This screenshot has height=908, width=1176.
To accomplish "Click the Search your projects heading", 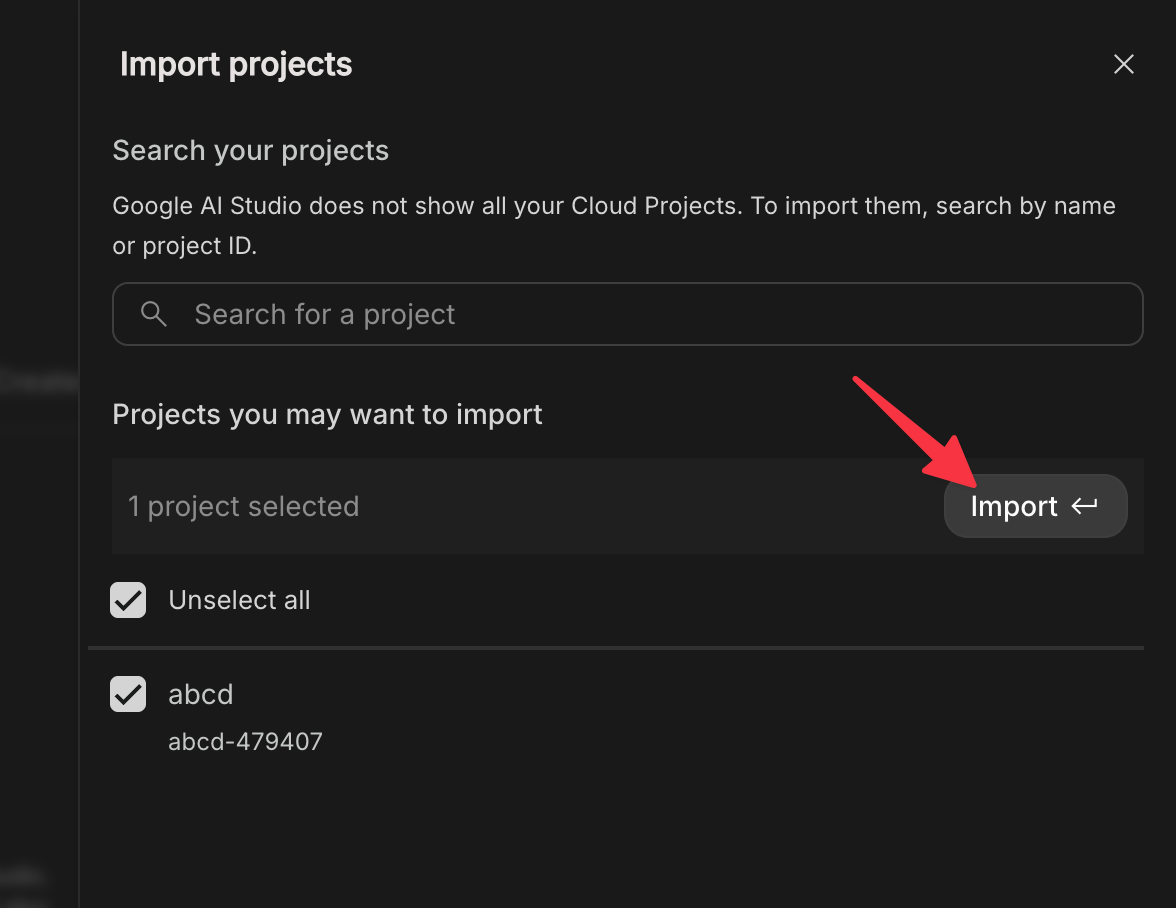I will pos(250,151).
